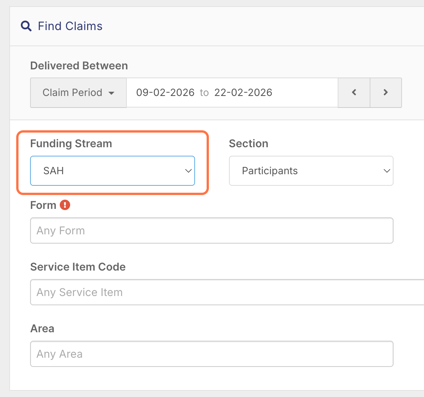
Task: Go to next claim period arrow
Action: click(x=386, y=92)
